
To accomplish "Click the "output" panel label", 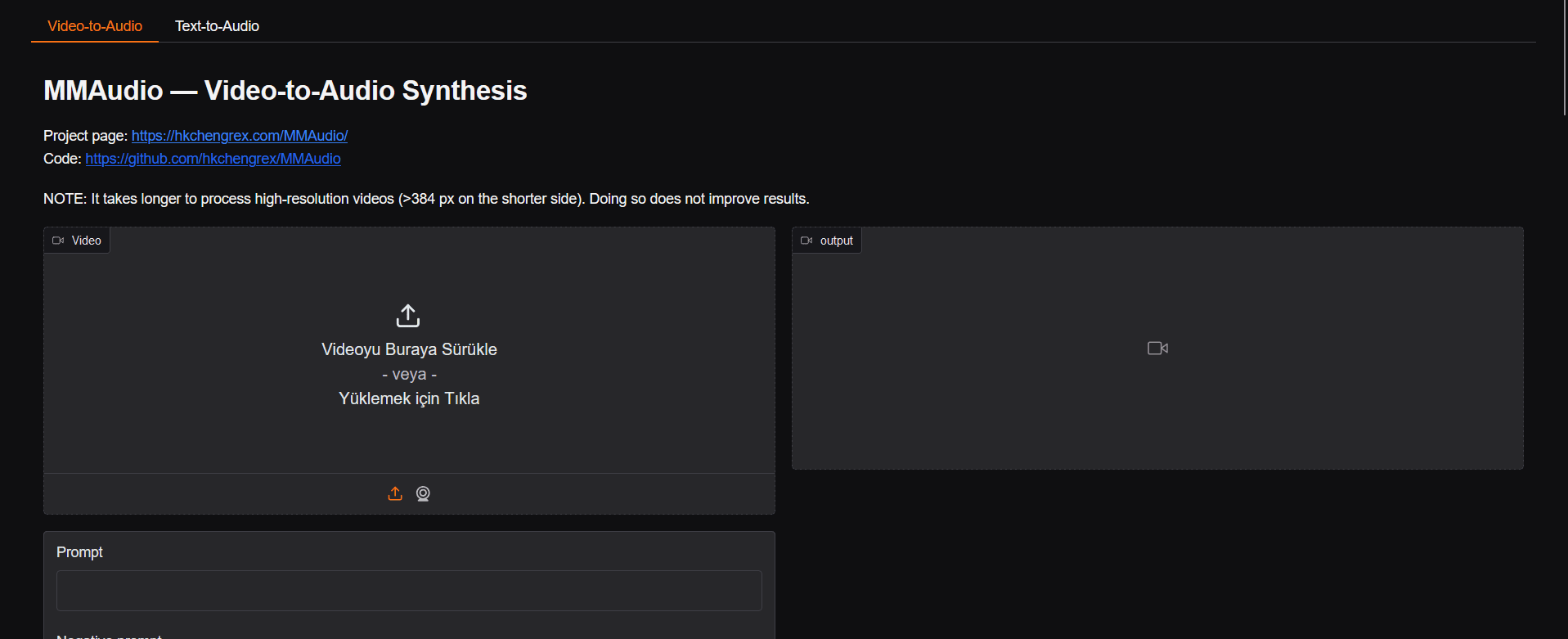I will pyautogui.click(x=836, y=241).
